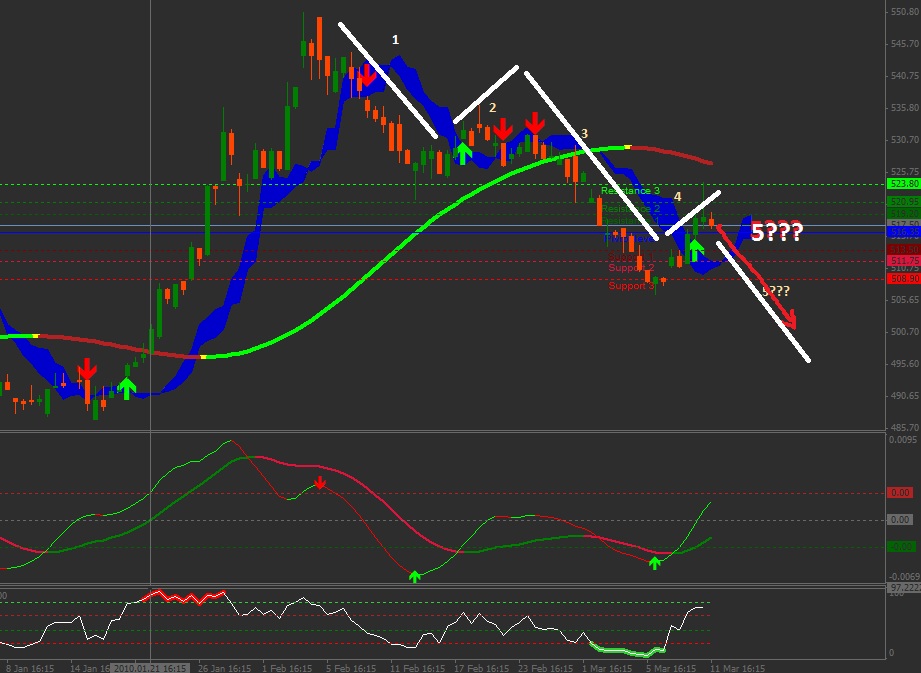
Task: Click the Support 3 pivot label
Action: [x=631, y=286]
